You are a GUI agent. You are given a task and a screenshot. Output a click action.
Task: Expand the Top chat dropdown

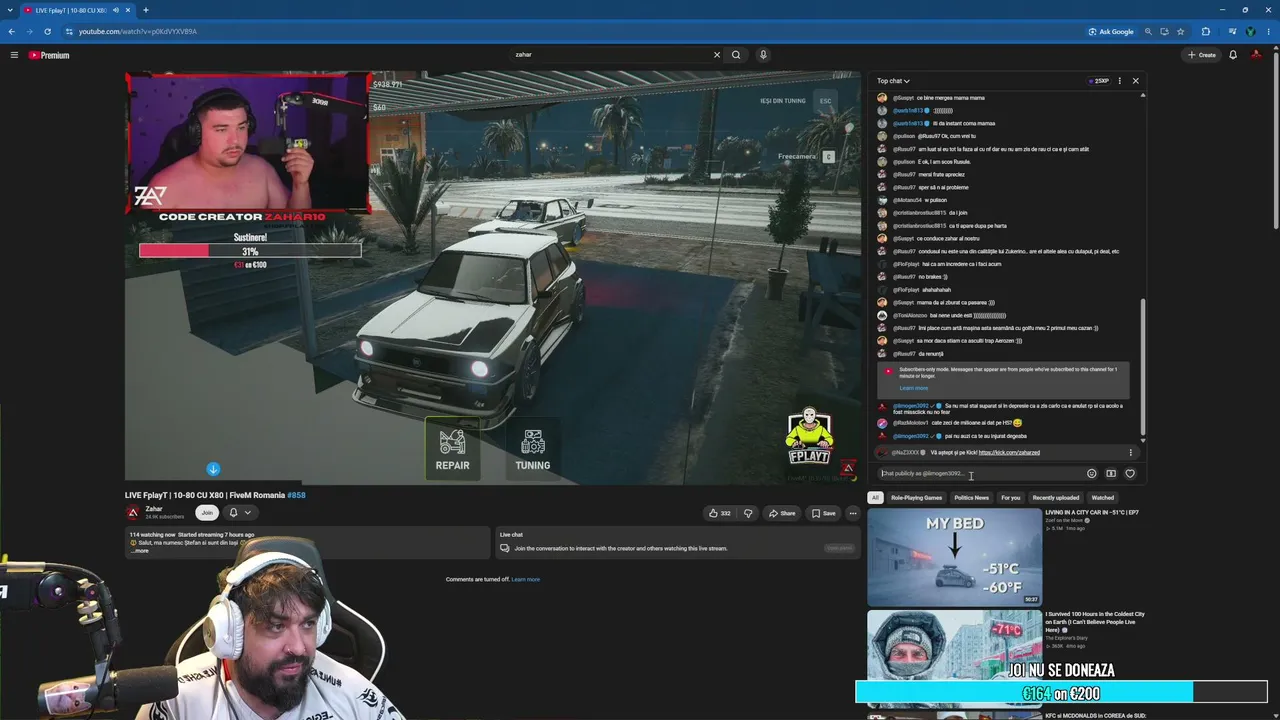coord(893,81)
